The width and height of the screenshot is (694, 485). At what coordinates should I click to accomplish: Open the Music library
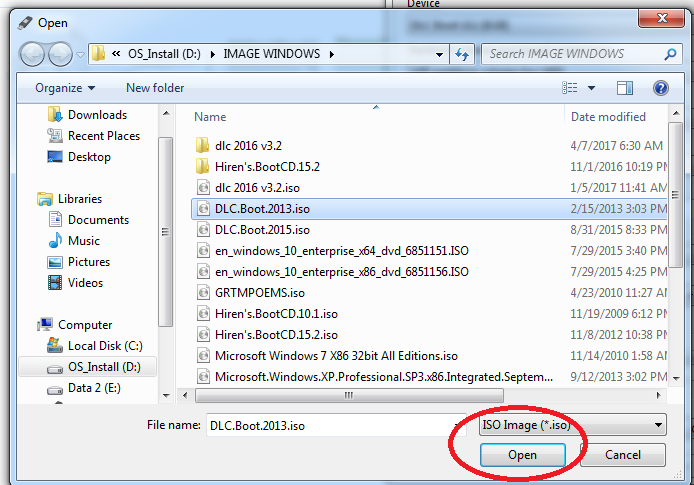pyautogui.click(x=74, y=241)
